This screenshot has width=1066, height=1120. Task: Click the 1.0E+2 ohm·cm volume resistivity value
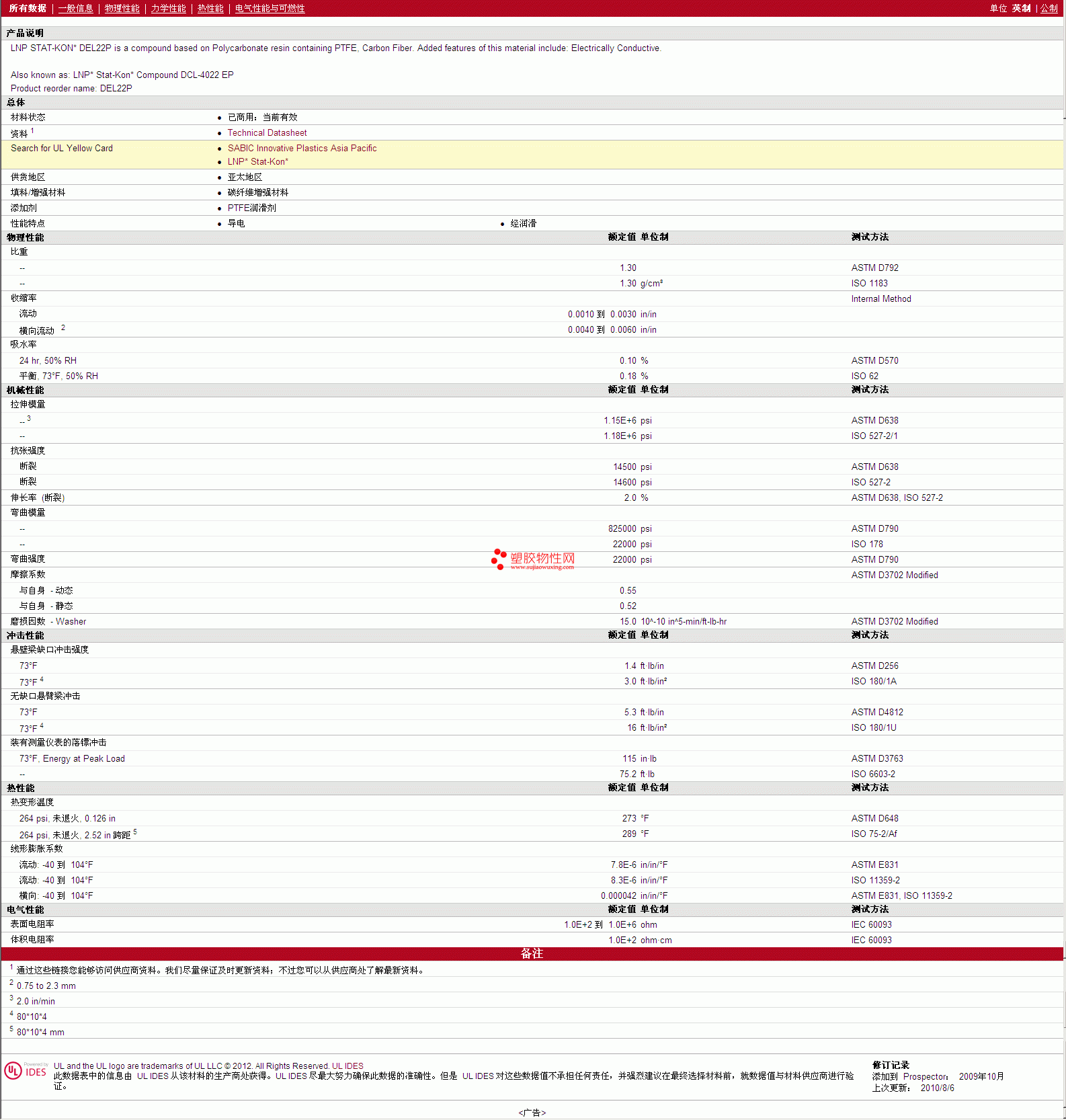point(640,941)
